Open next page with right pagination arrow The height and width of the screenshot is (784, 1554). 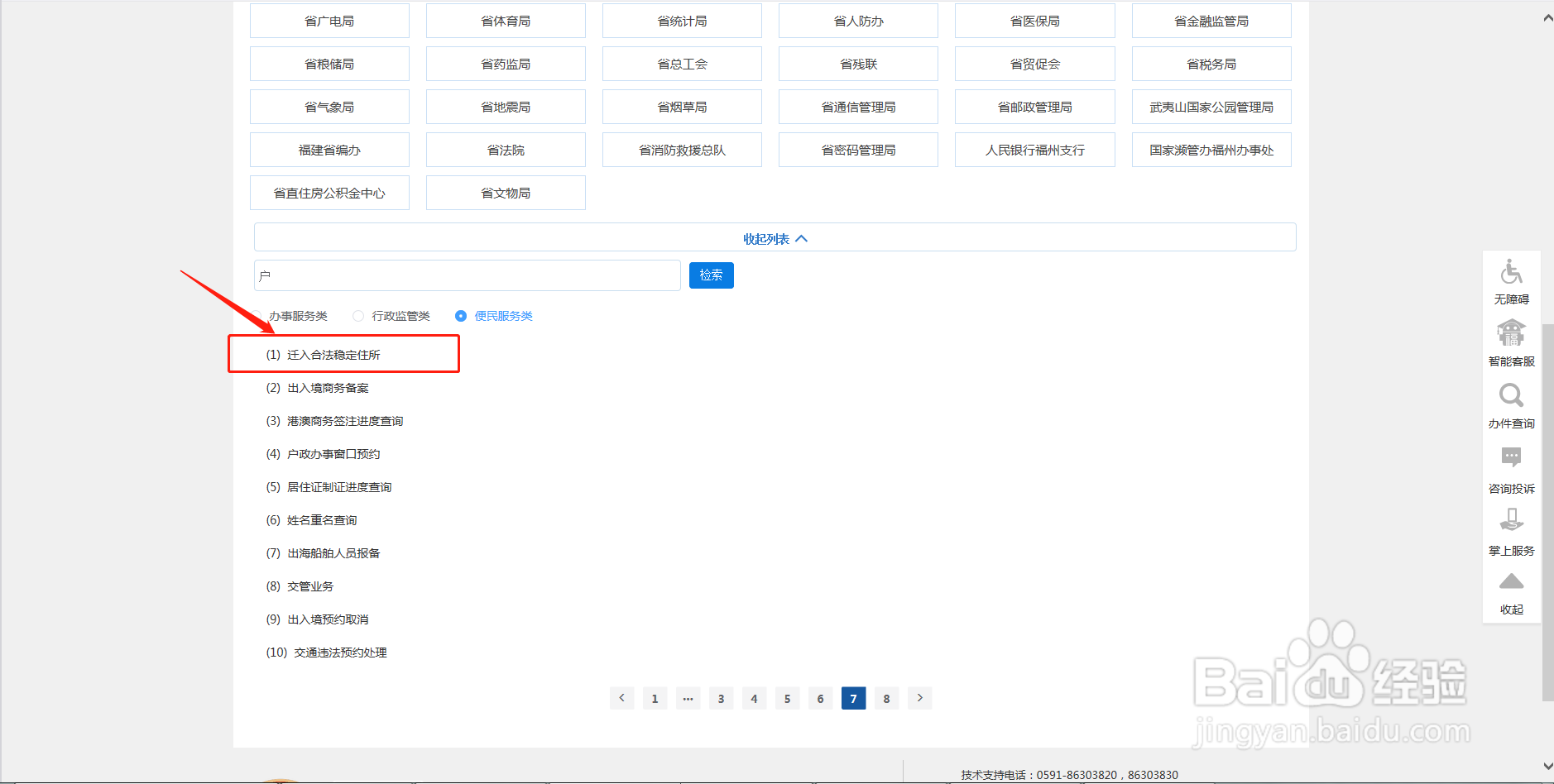click(x=919, y=698)
